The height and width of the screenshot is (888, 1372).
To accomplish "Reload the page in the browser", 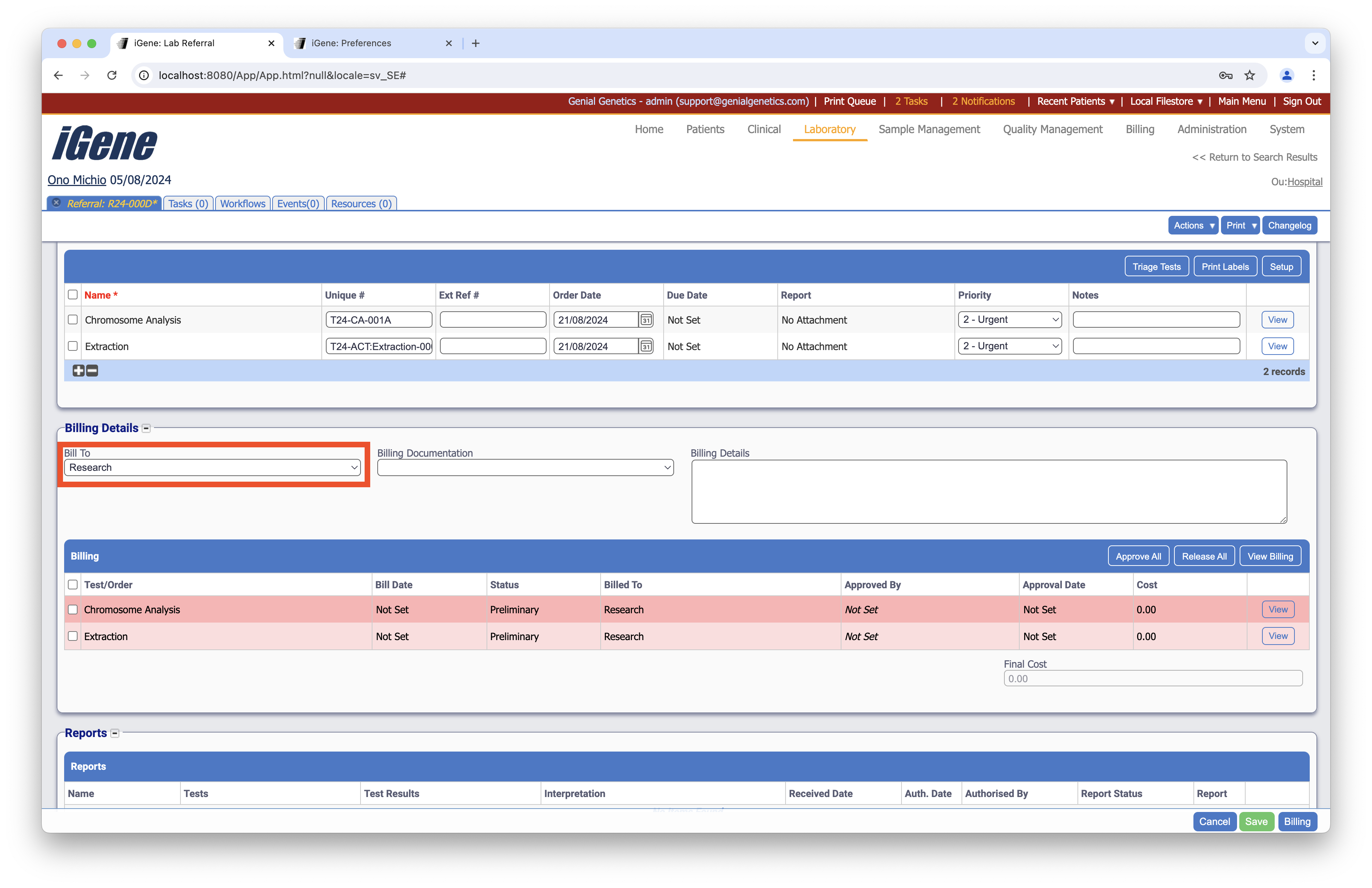I will point(112,75).
